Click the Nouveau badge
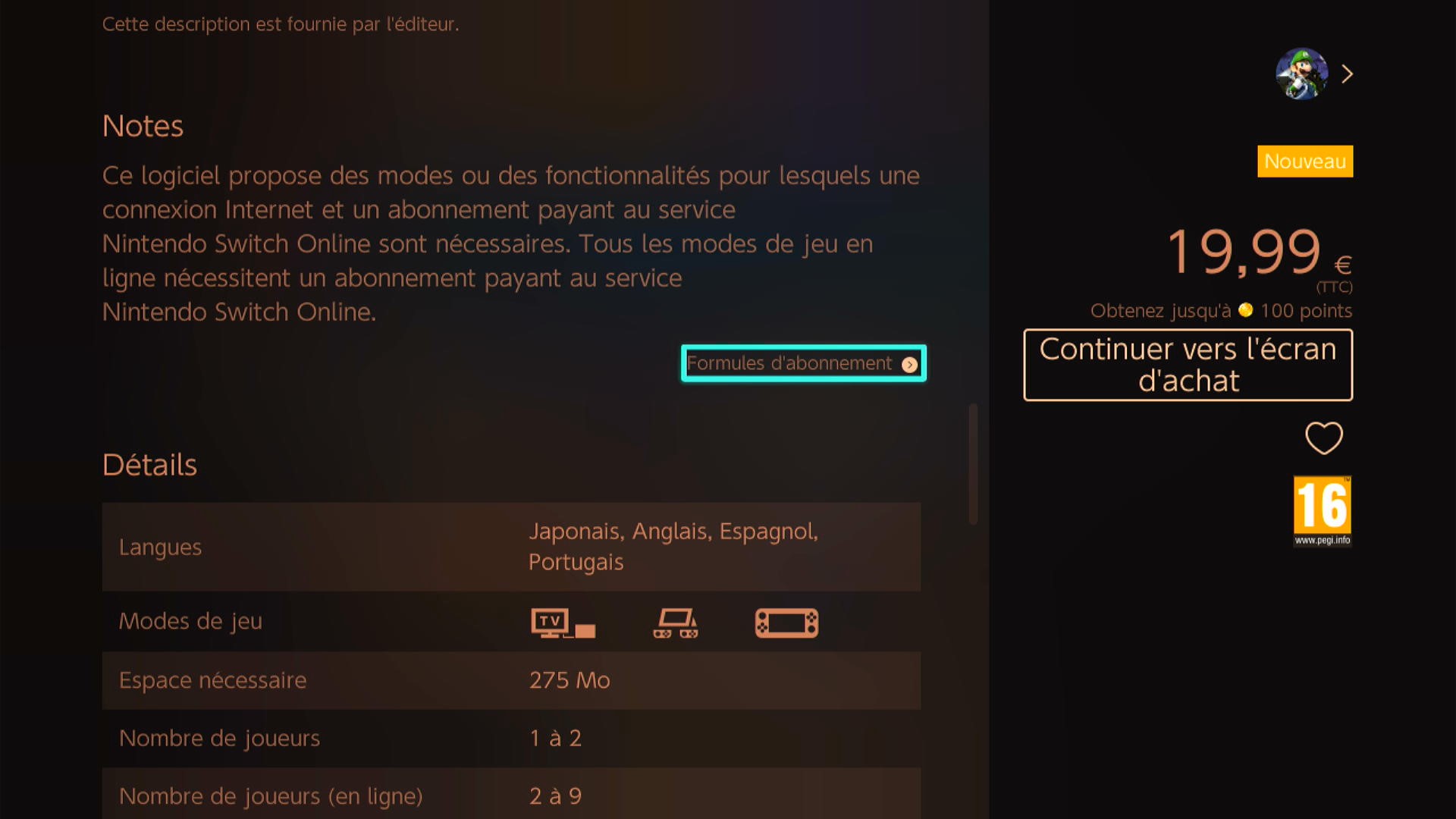 (x=1304, y=161)
